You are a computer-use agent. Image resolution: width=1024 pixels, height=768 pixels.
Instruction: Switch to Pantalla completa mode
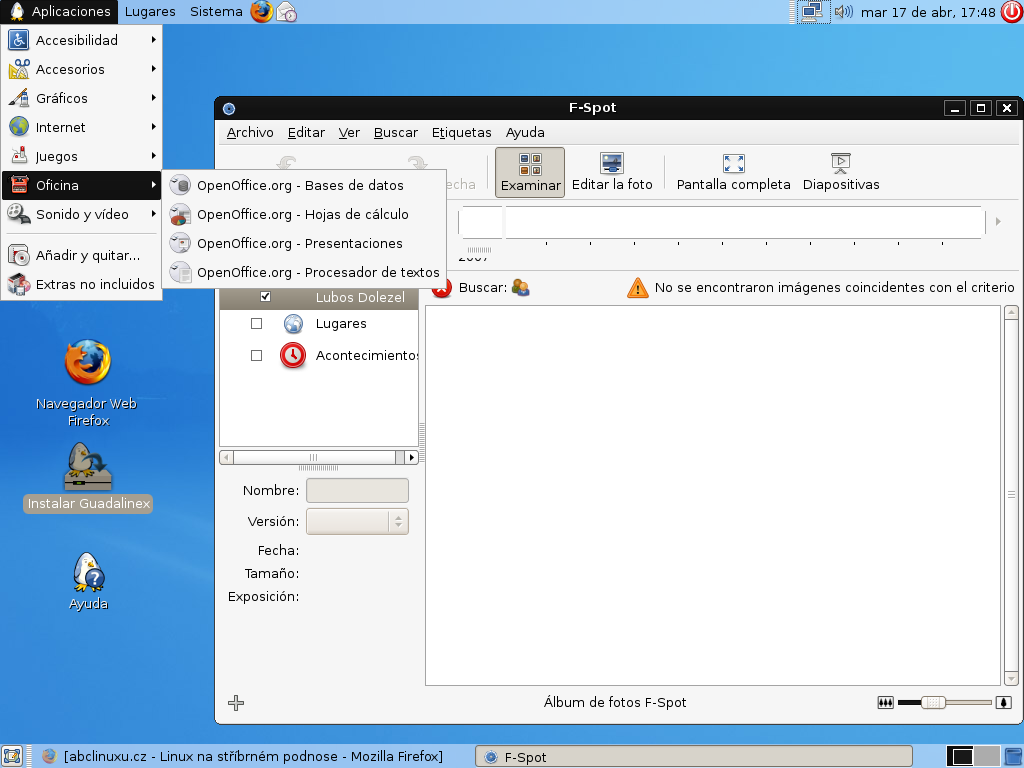(x=733, y=172)
